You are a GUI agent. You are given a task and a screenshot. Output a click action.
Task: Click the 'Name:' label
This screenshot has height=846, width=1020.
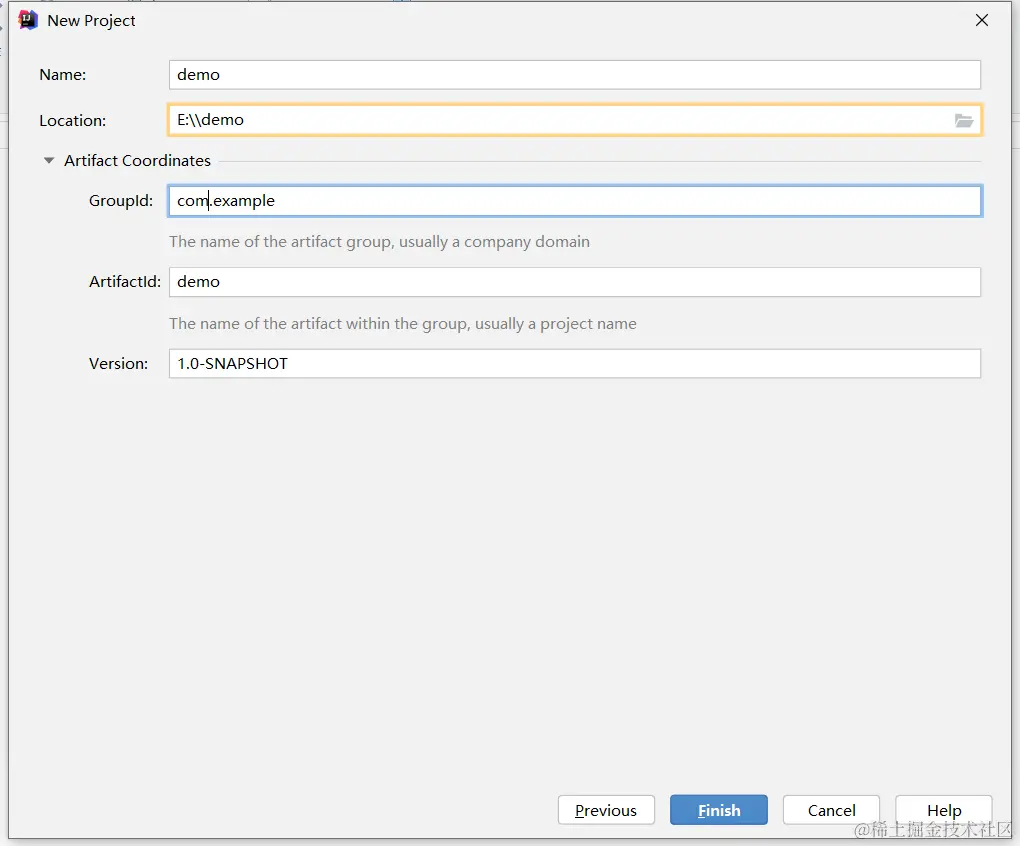(62, 75)
